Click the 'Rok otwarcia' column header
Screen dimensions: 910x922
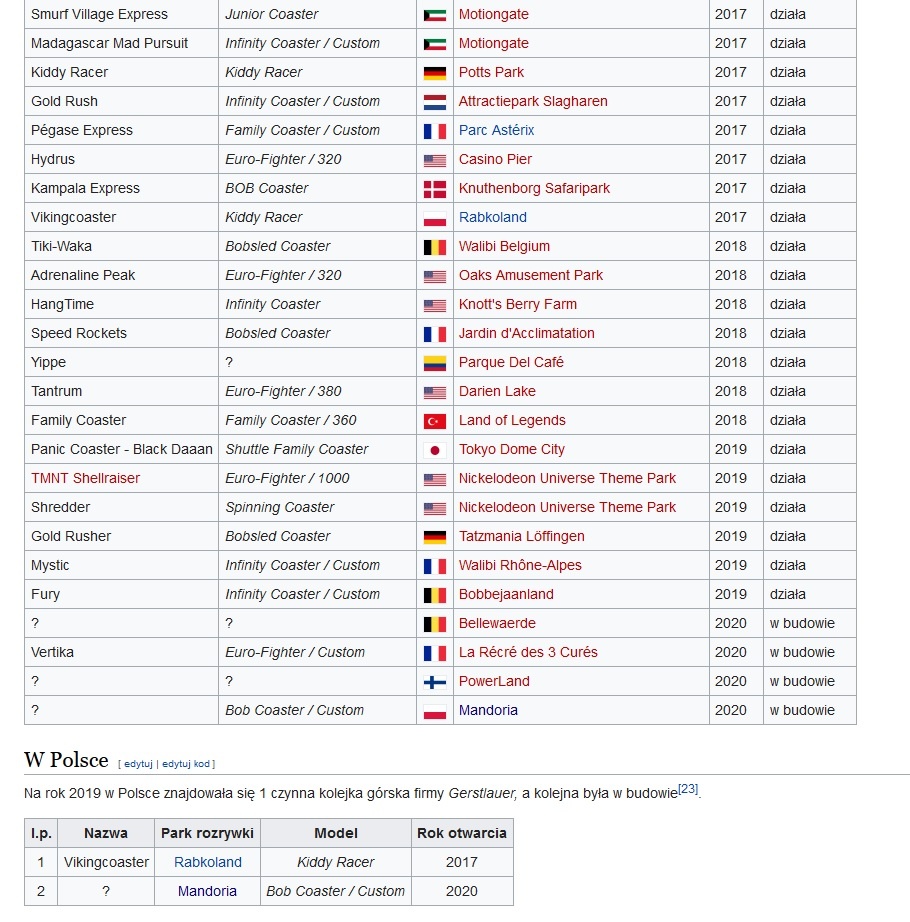point(461,833)
